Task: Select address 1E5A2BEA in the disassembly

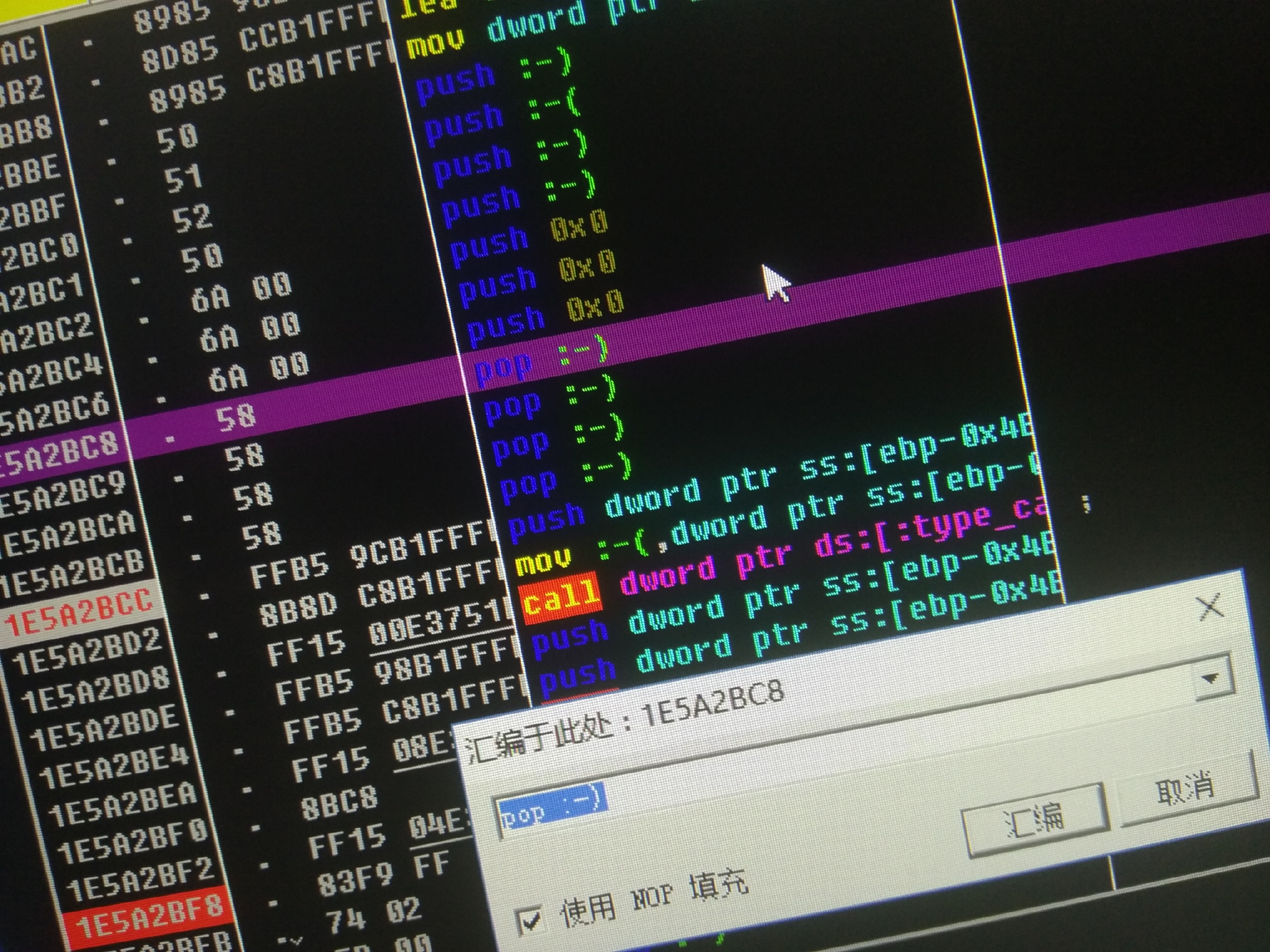Action: click(122, 804)
